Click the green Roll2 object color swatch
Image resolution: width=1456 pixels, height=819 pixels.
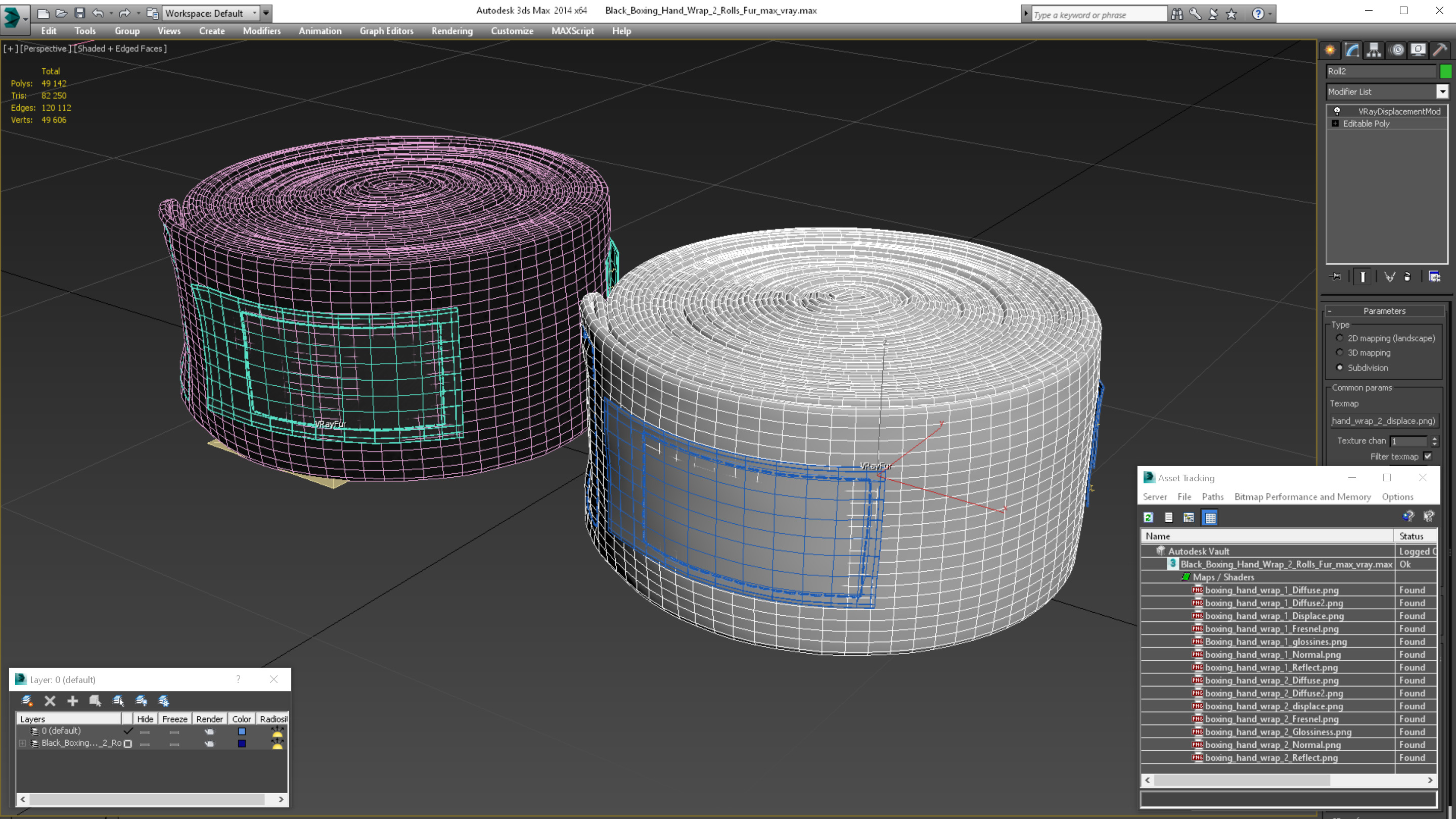click(x=1446, y=71)
